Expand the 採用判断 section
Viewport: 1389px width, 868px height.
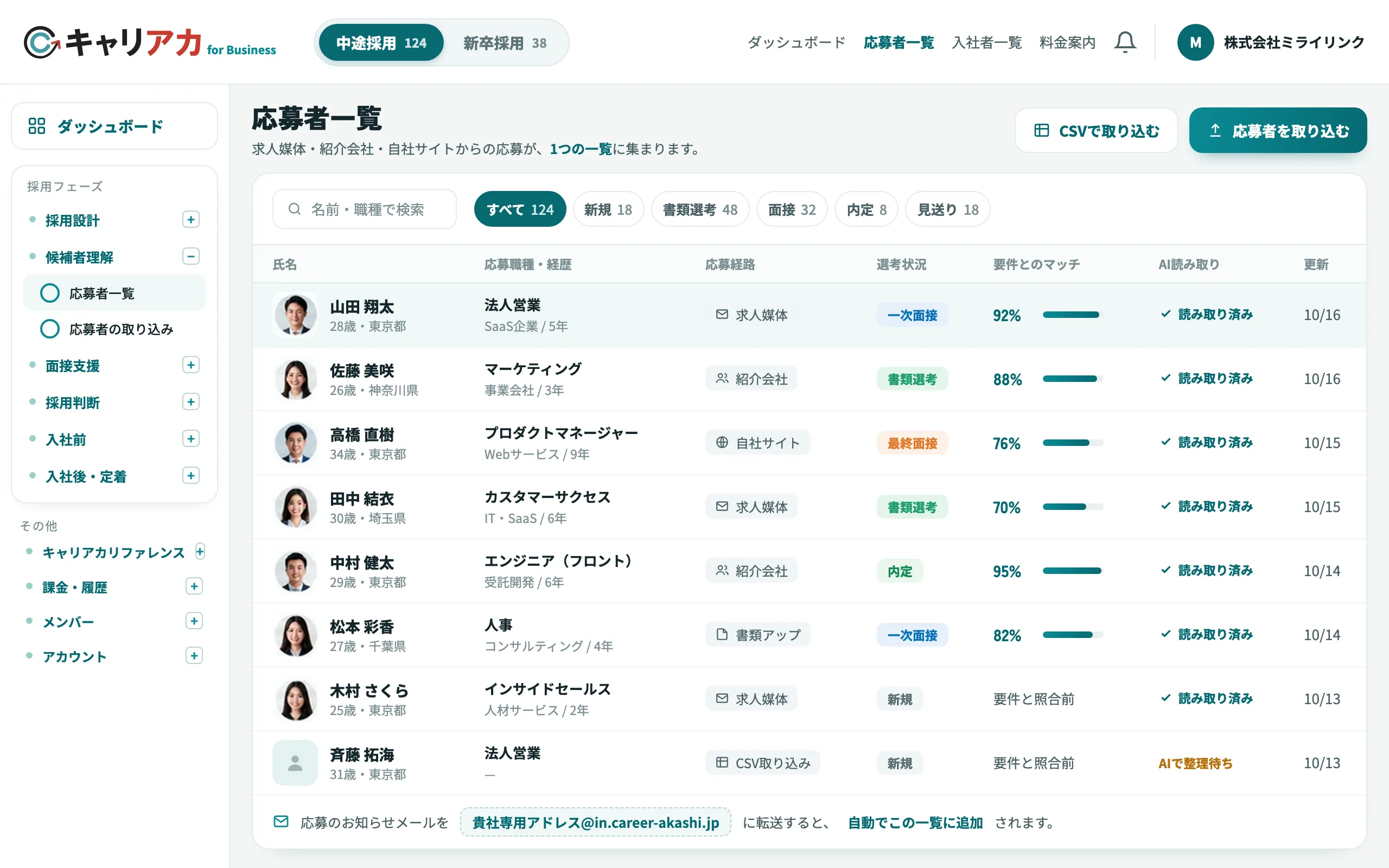(x=190, y=402)
